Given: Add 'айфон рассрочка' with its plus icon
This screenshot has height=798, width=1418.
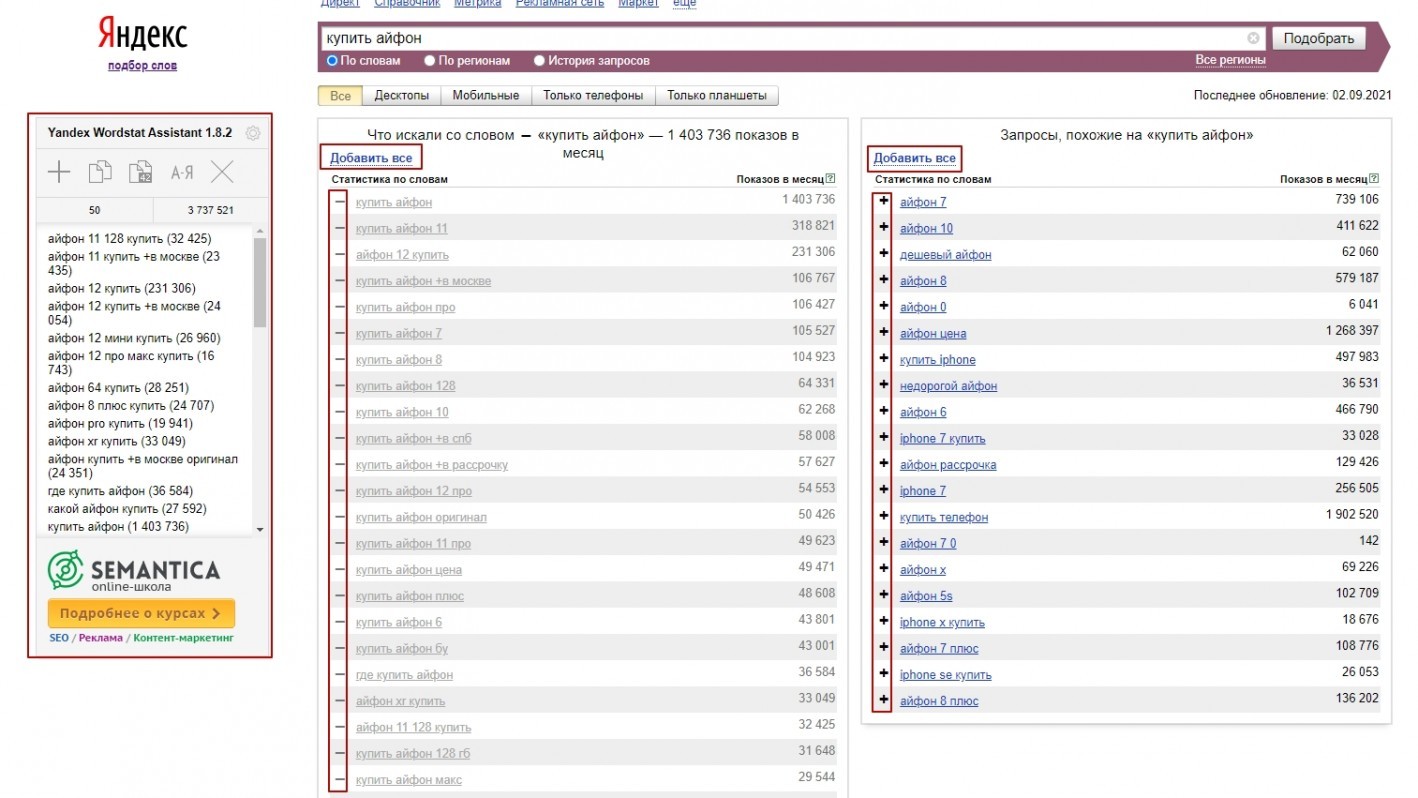Looking at the screenshot, I should click(x=883, y=464).
